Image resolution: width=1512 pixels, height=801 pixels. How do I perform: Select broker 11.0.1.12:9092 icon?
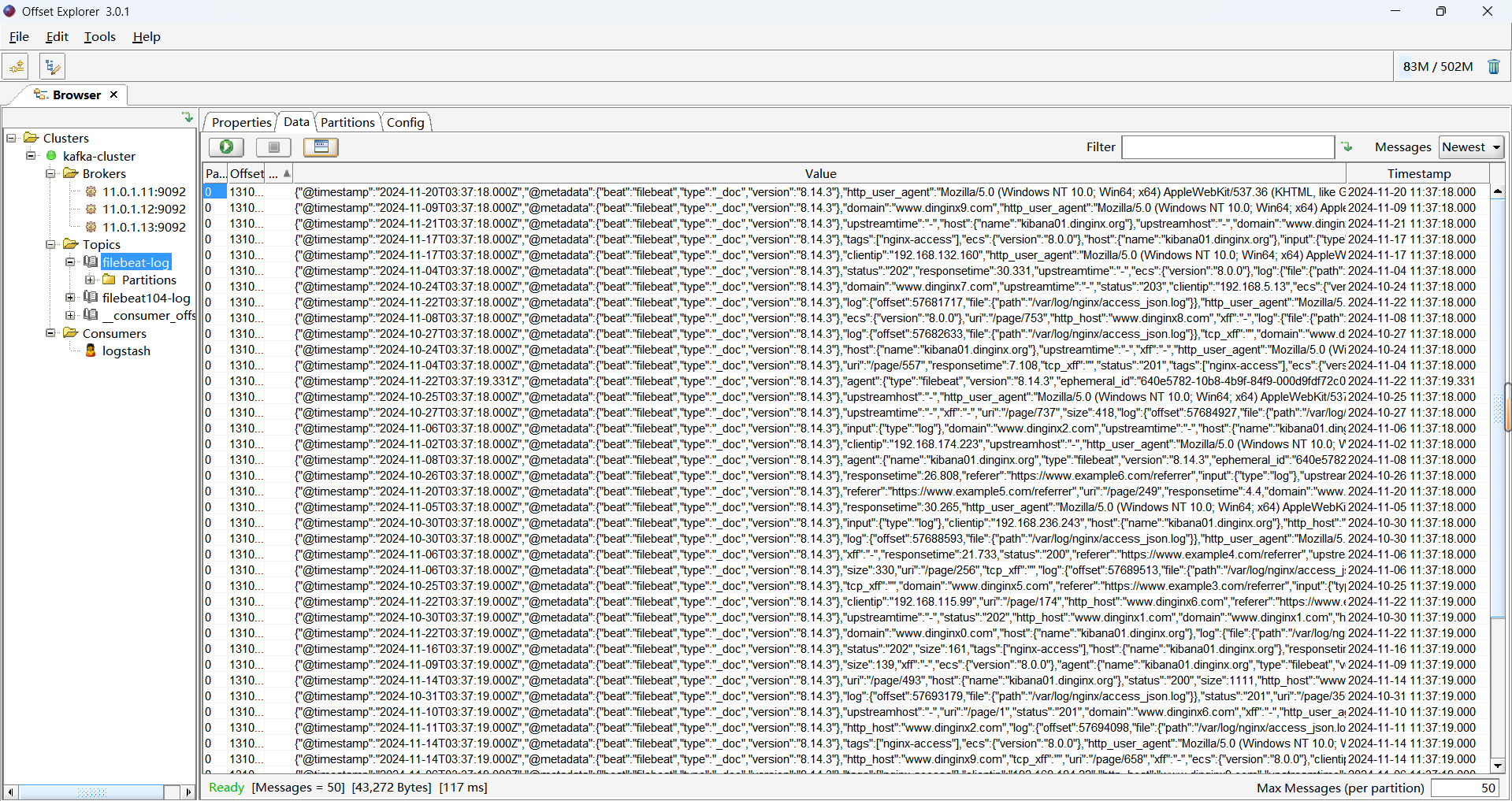pyautogui.click(x=91, y=209)
